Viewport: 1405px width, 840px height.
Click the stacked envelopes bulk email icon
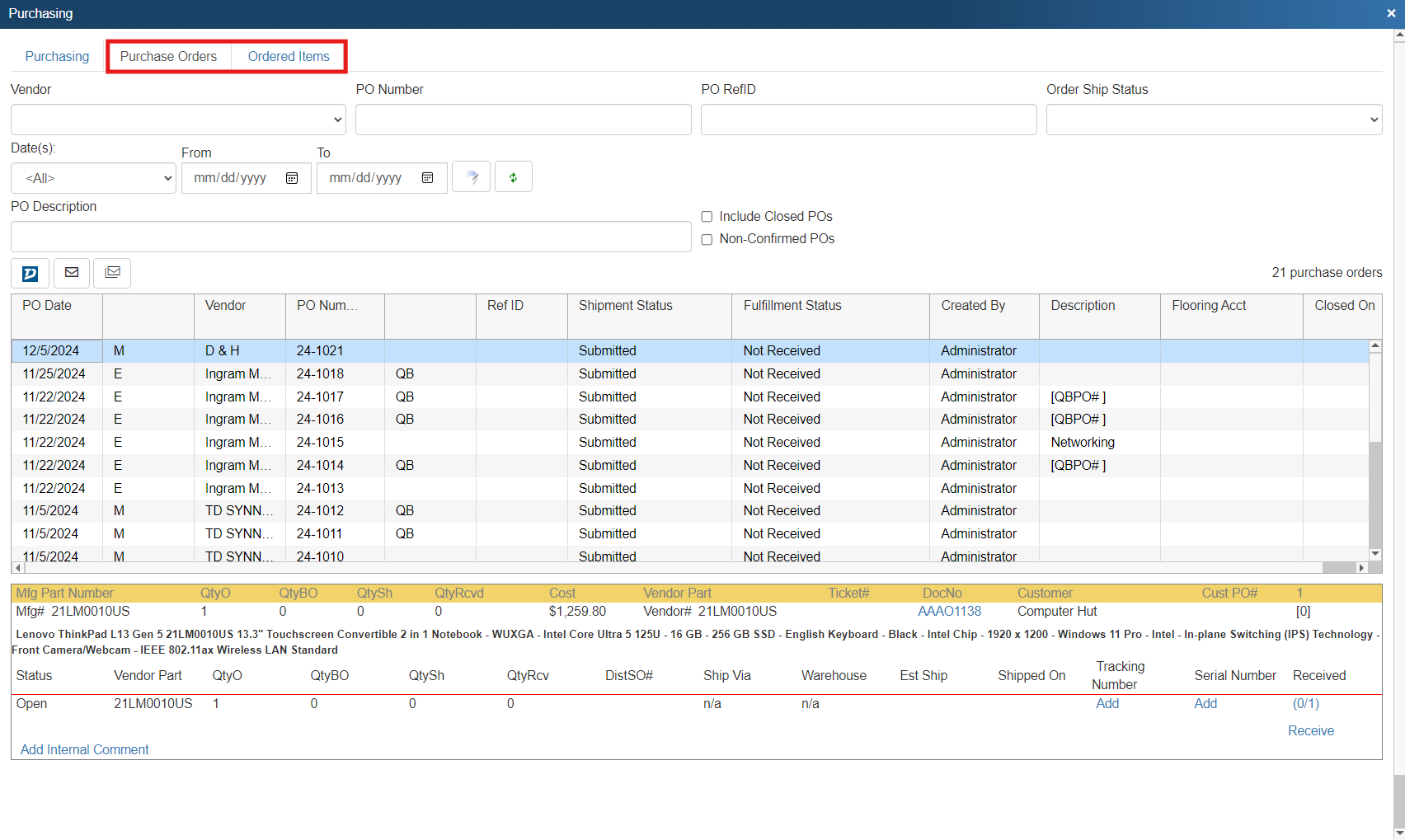pyautogui.click(x=113, y=273)
